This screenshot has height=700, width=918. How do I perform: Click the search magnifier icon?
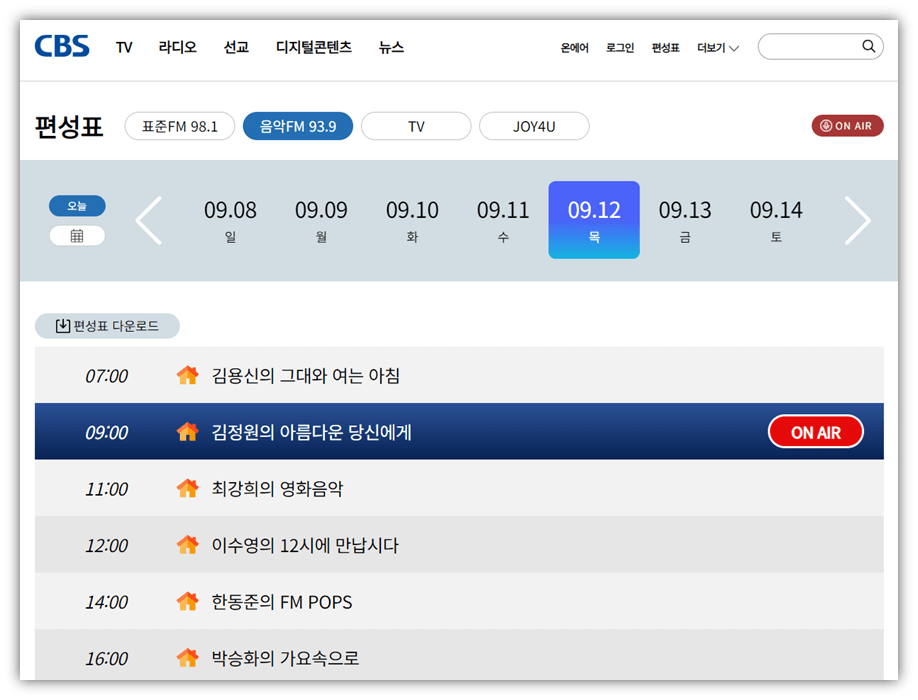(868, 47)
